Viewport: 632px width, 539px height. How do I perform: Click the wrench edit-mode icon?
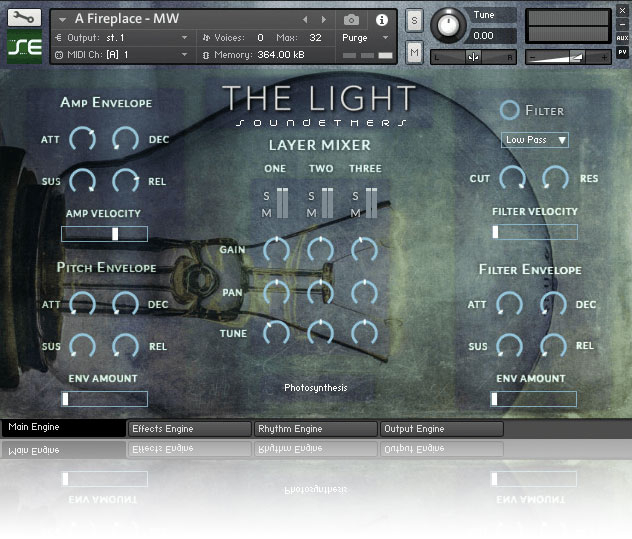24,18
